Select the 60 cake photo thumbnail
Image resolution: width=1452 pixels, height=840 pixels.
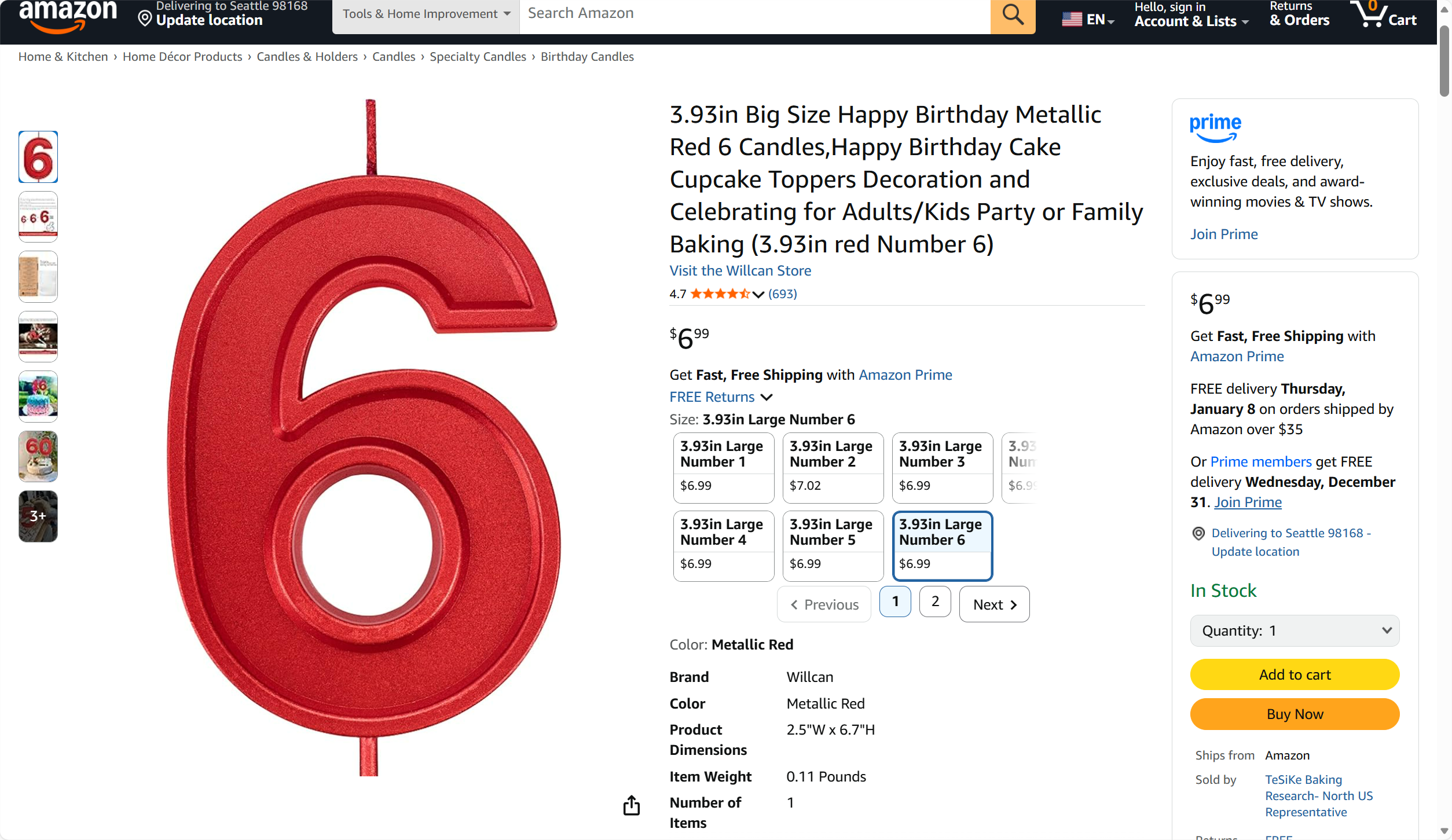coord(38,456)
